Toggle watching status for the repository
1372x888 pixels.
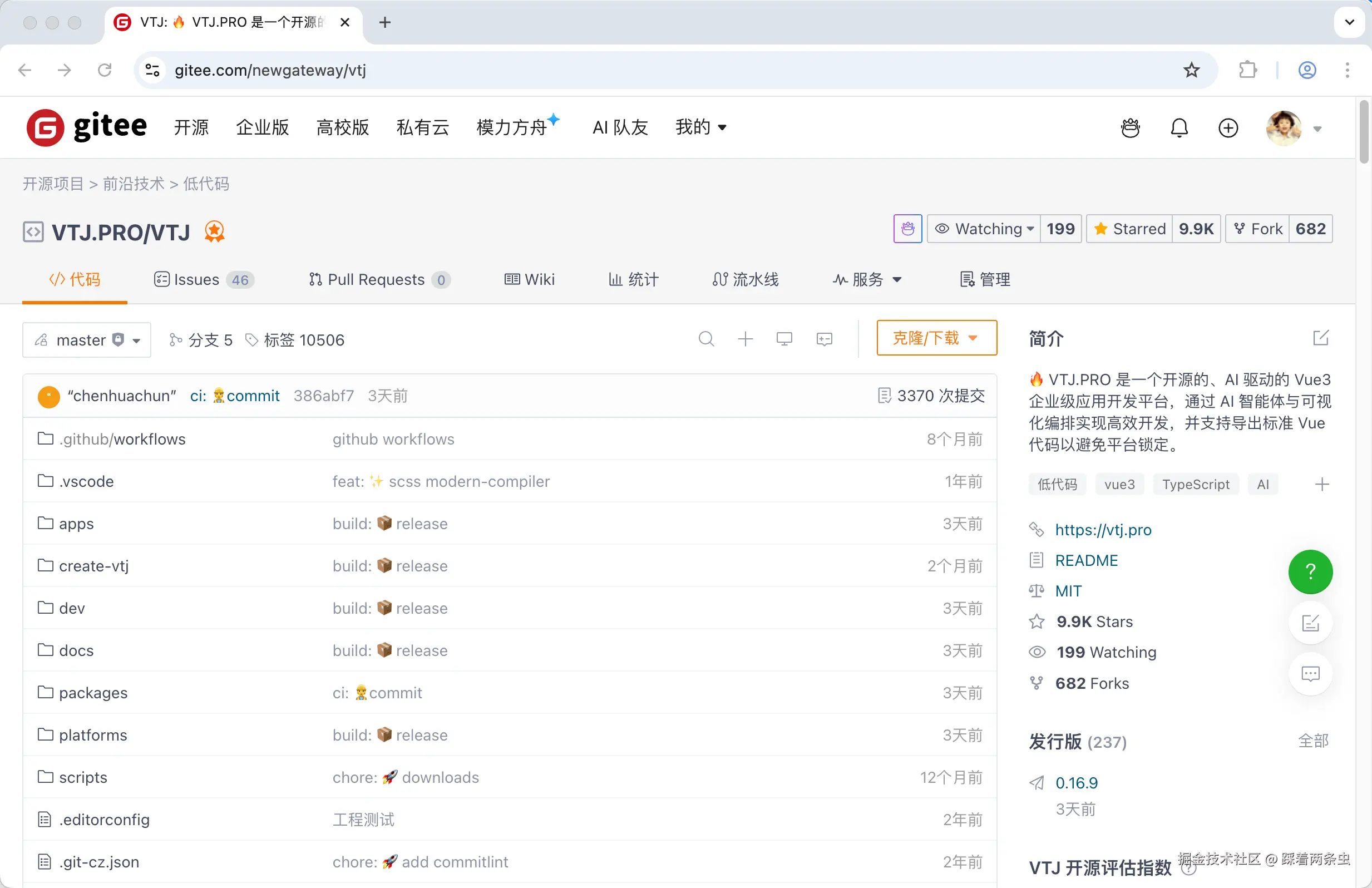pyautogui.click(x=983, y=228)
